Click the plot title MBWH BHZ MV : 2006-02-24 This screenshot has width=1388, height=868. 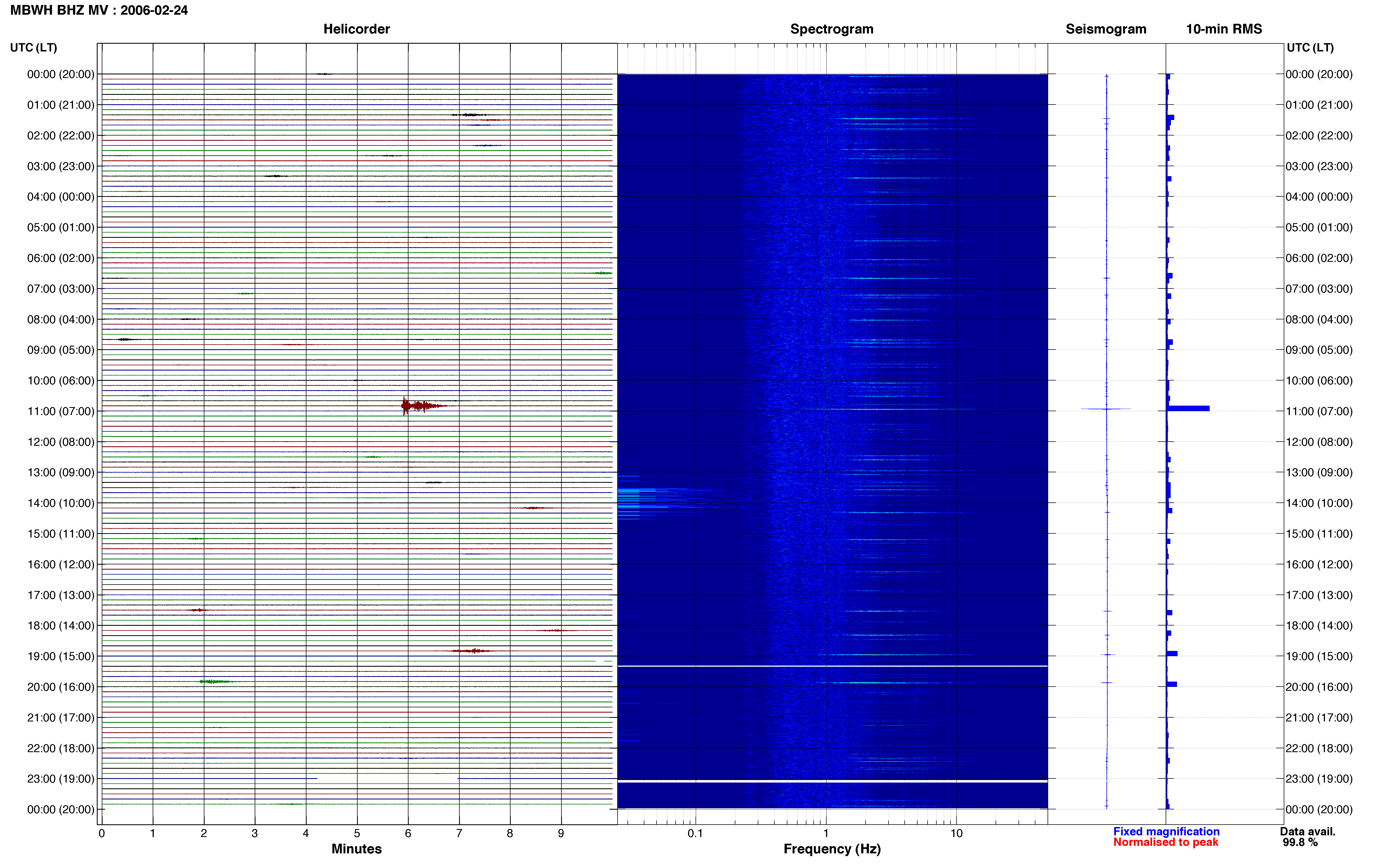(99, 10)
